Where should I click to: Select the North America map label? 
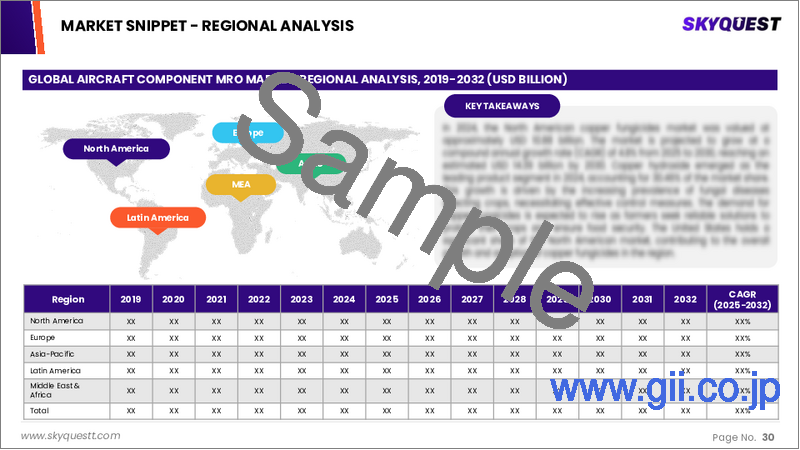(116, 149)
